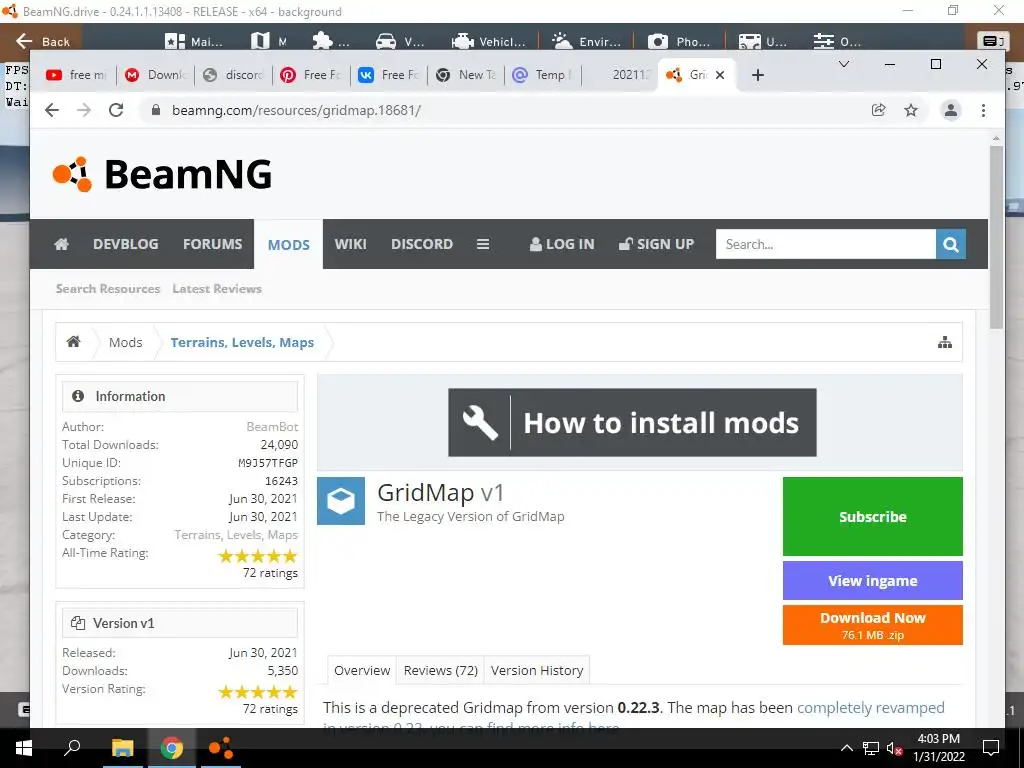Click 'completely revamped' link in description
1024x768 pixels.
(x=871, y=708)
